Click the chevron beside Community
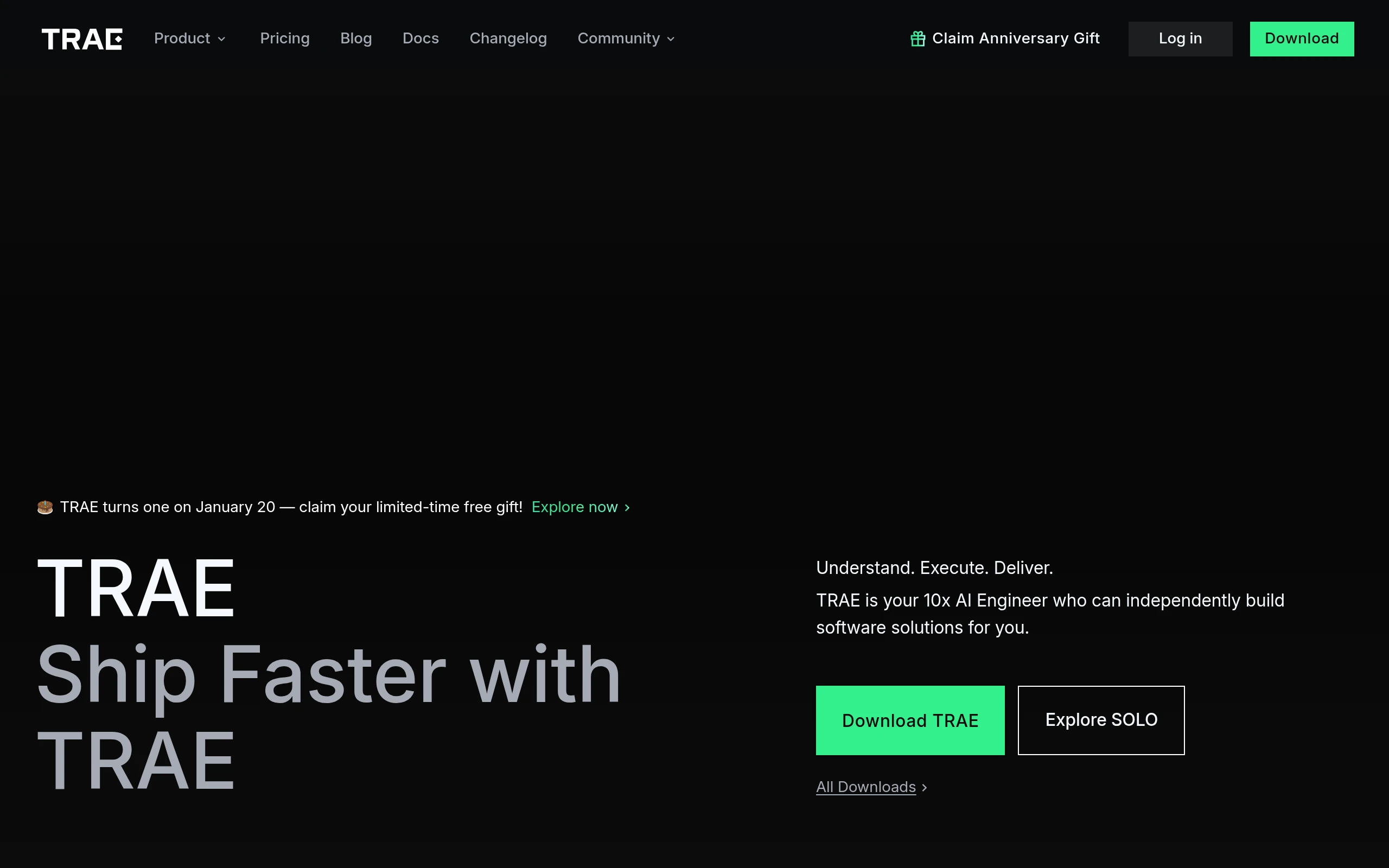The height and width of the screenshot is (868, 1389). click(x=671, y=39)
